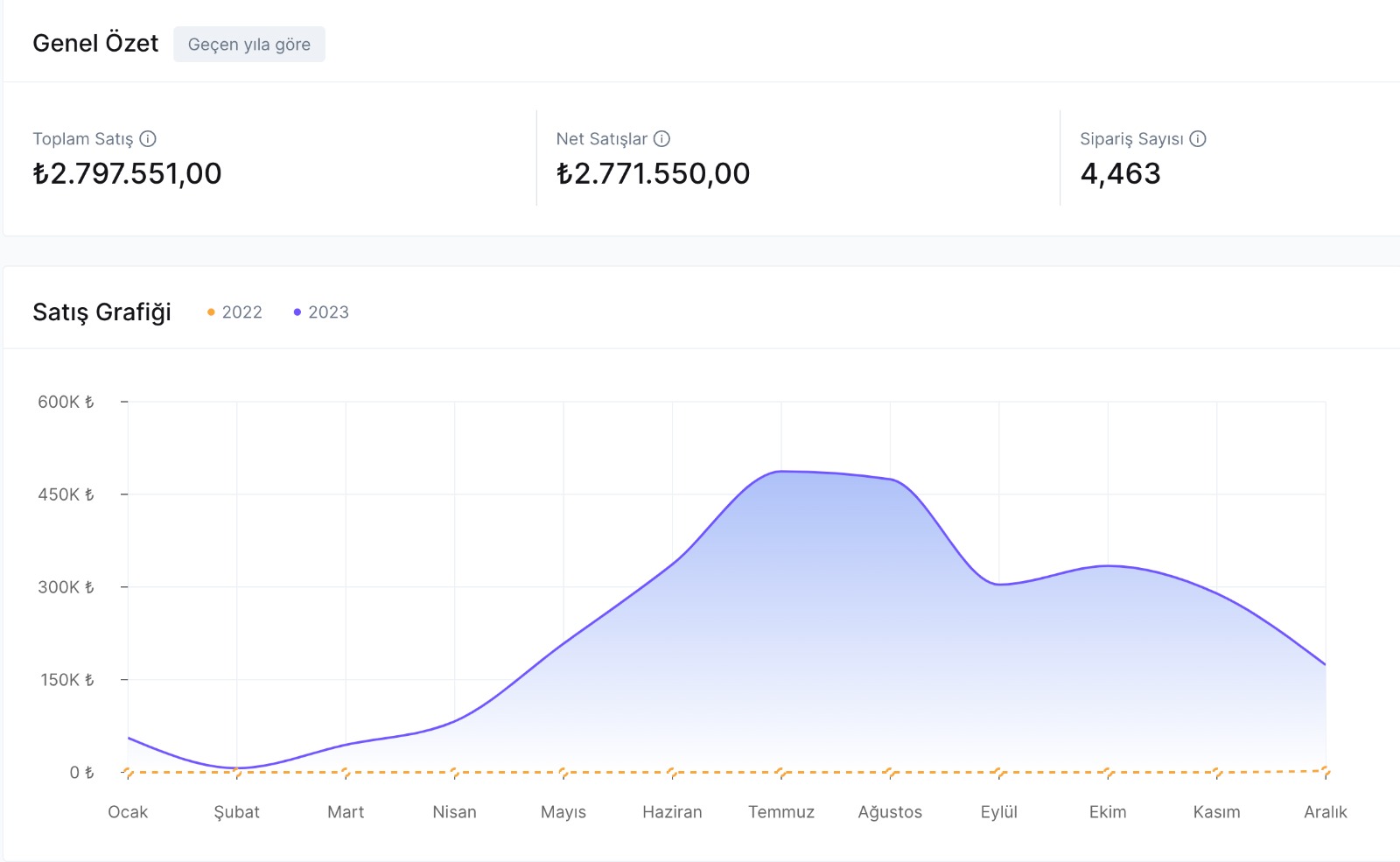Click the Ekim label on the x-axis

tap(1108, 812)
